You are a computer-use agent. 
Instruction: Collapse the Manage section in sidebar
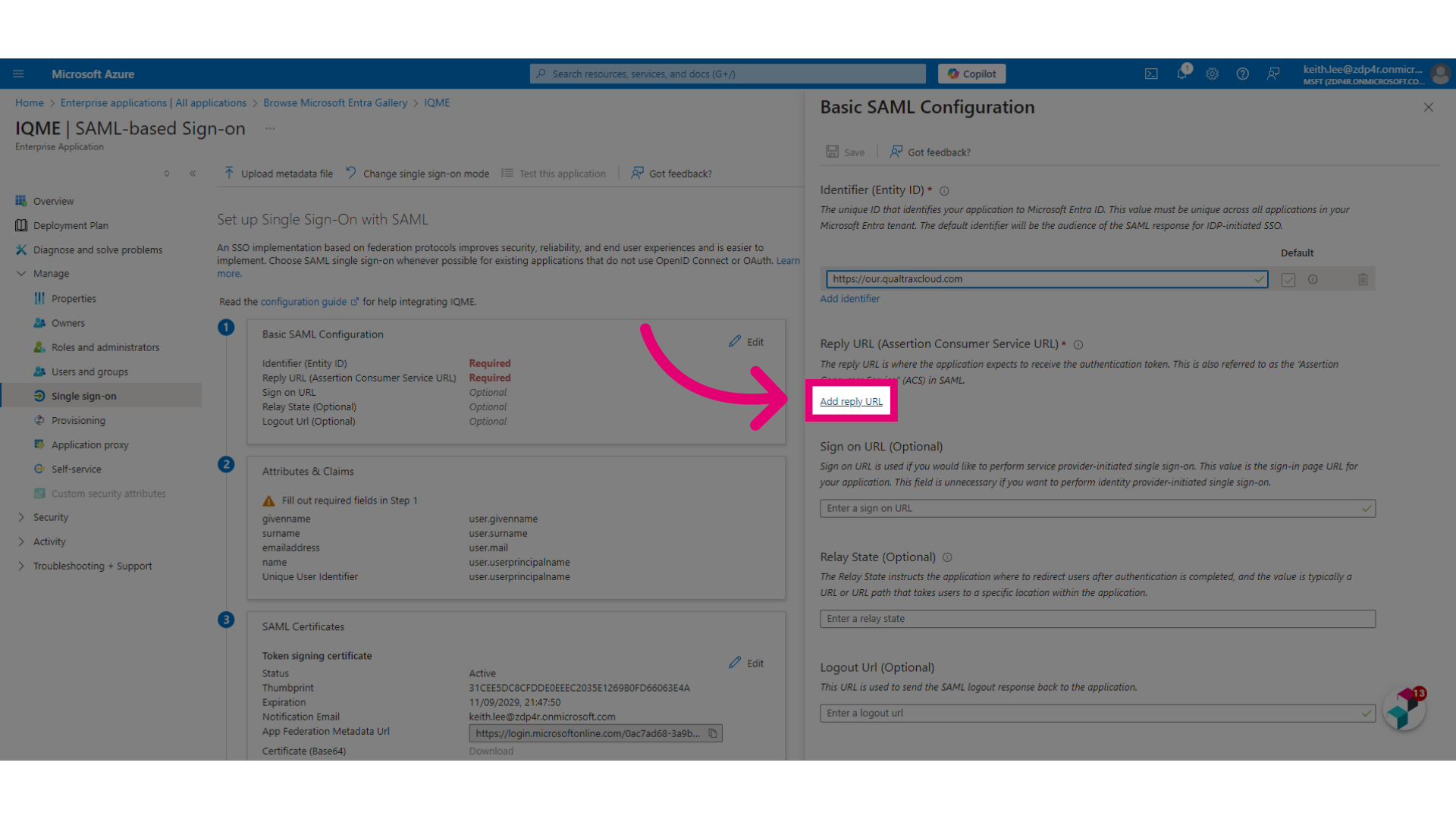click(x=21, y=274)
